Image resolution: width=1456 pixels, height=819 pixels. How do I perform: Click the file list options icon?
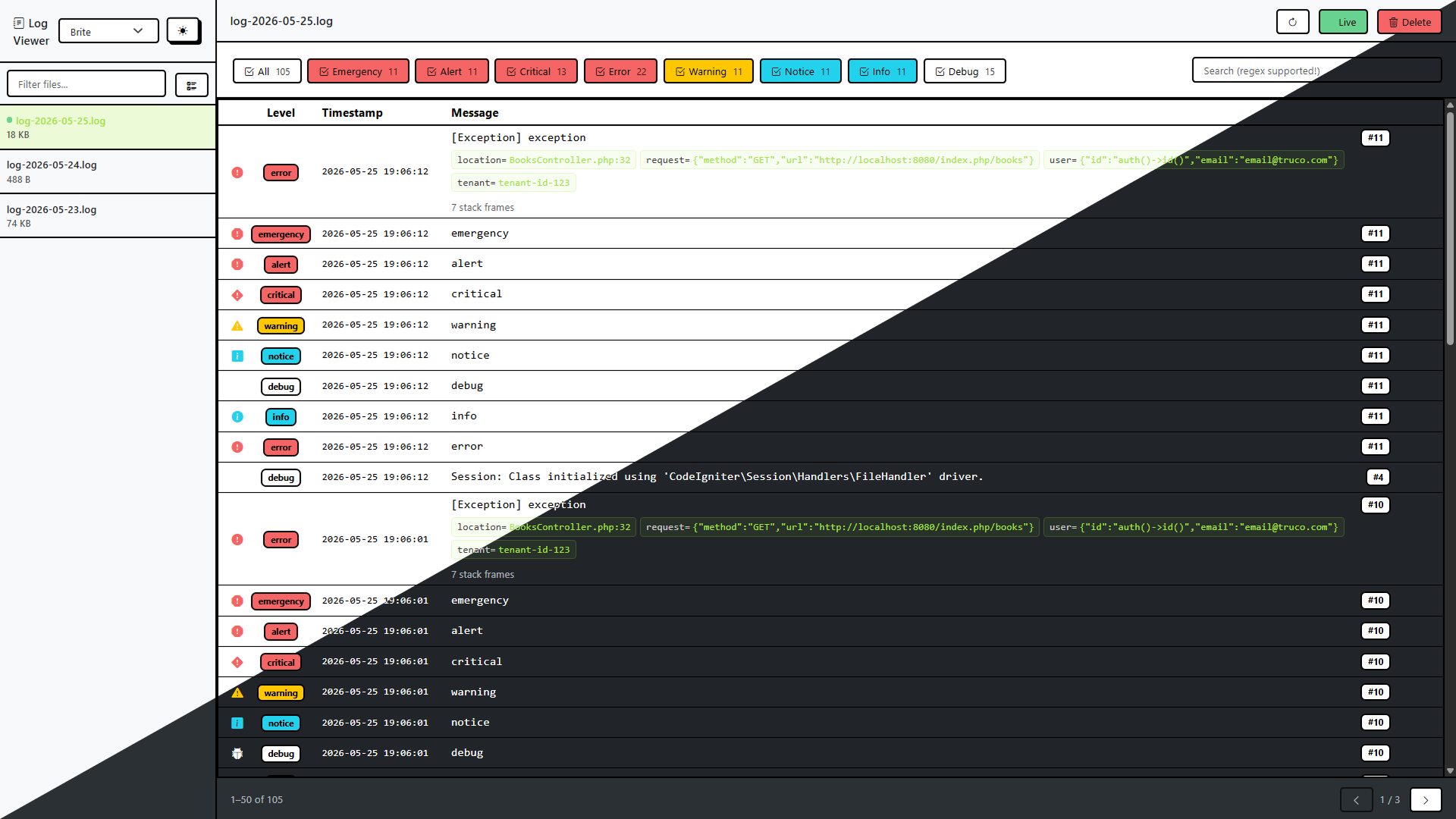(x=191, y=85)
